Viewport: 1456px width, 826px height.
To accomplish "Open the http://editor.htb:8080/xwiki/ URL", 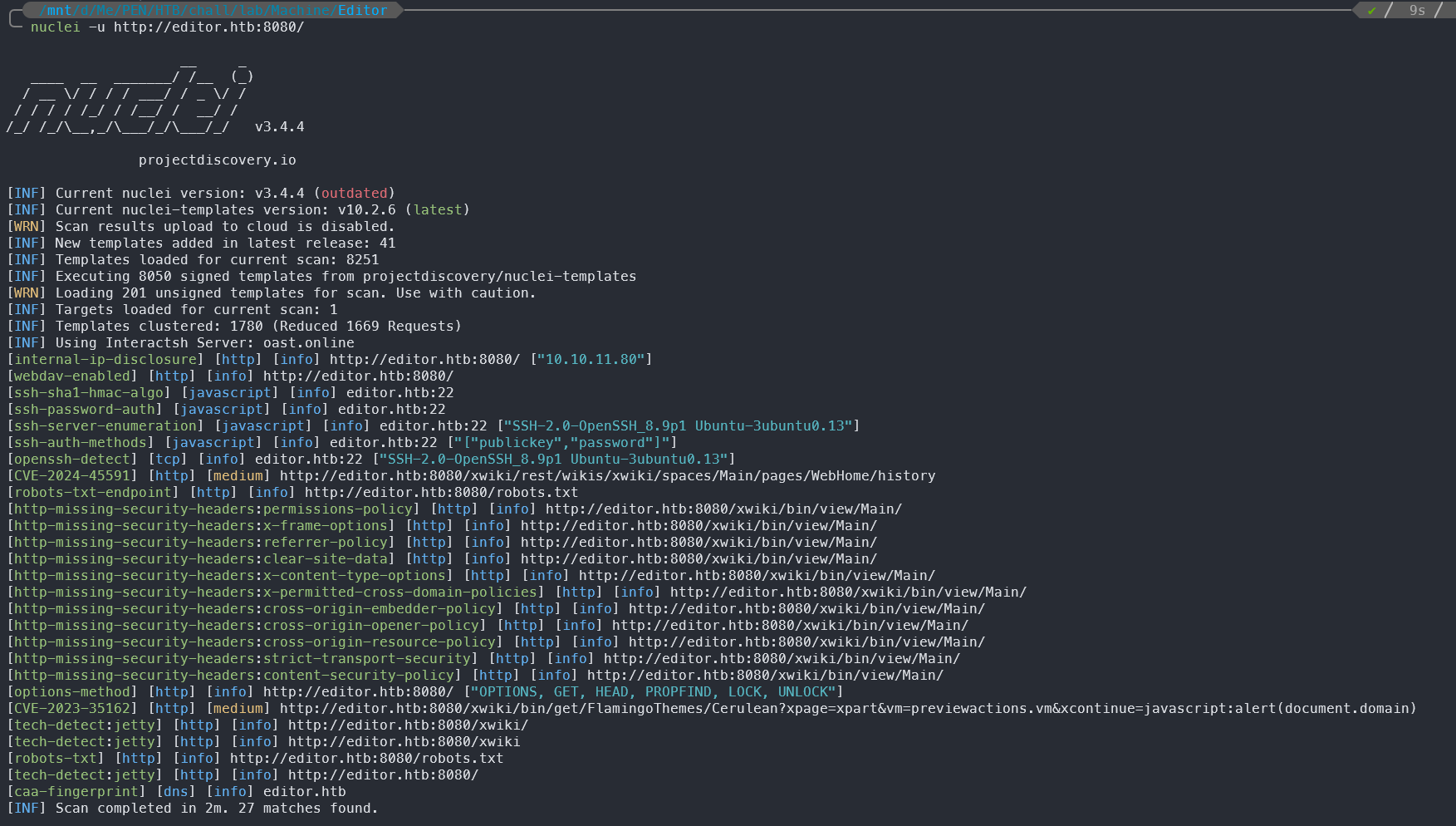I will [408, 725].
